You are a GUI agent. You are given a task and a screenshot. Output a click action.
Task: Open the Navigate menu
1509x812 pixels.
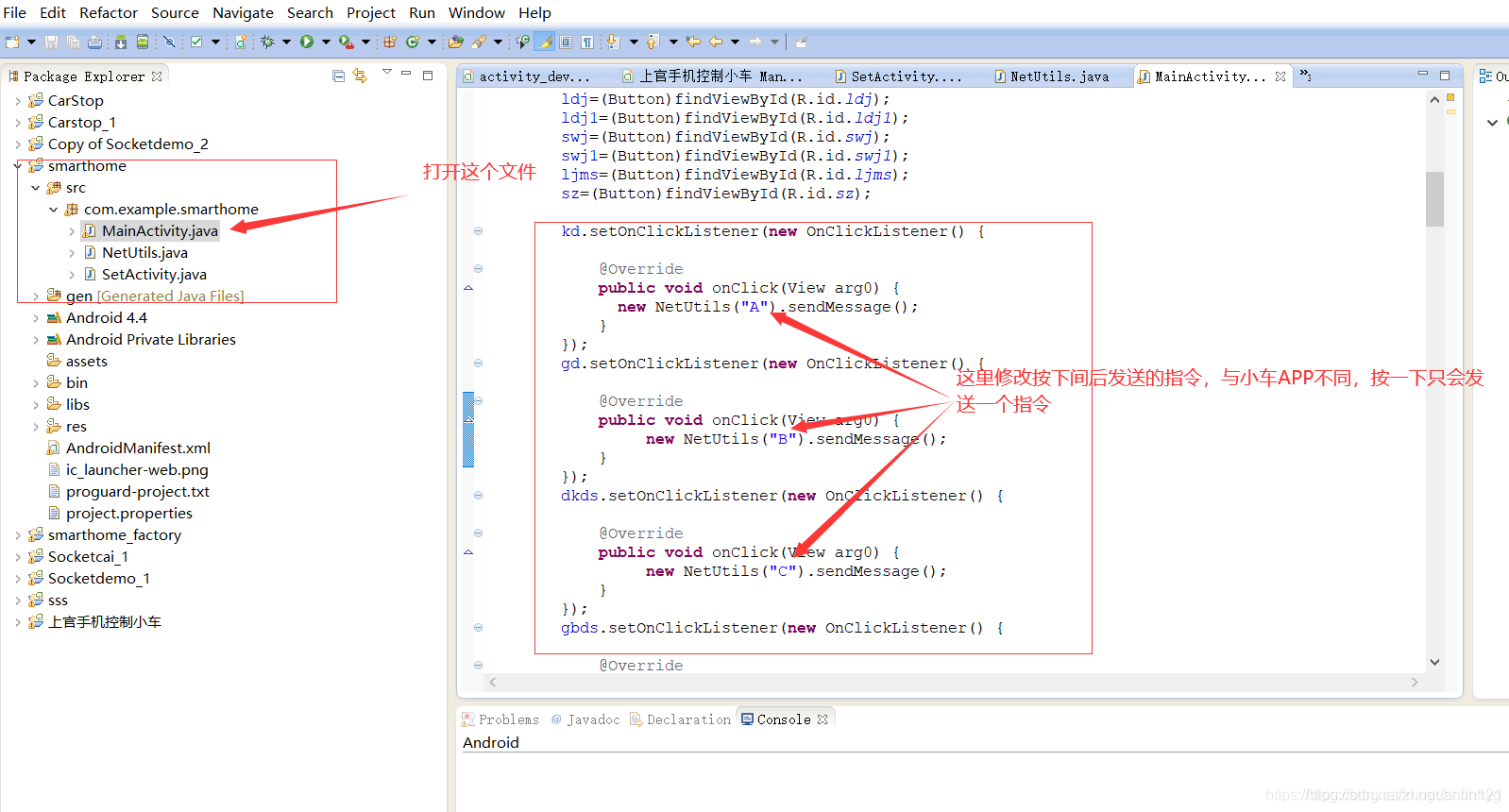[x=243, y=12]
